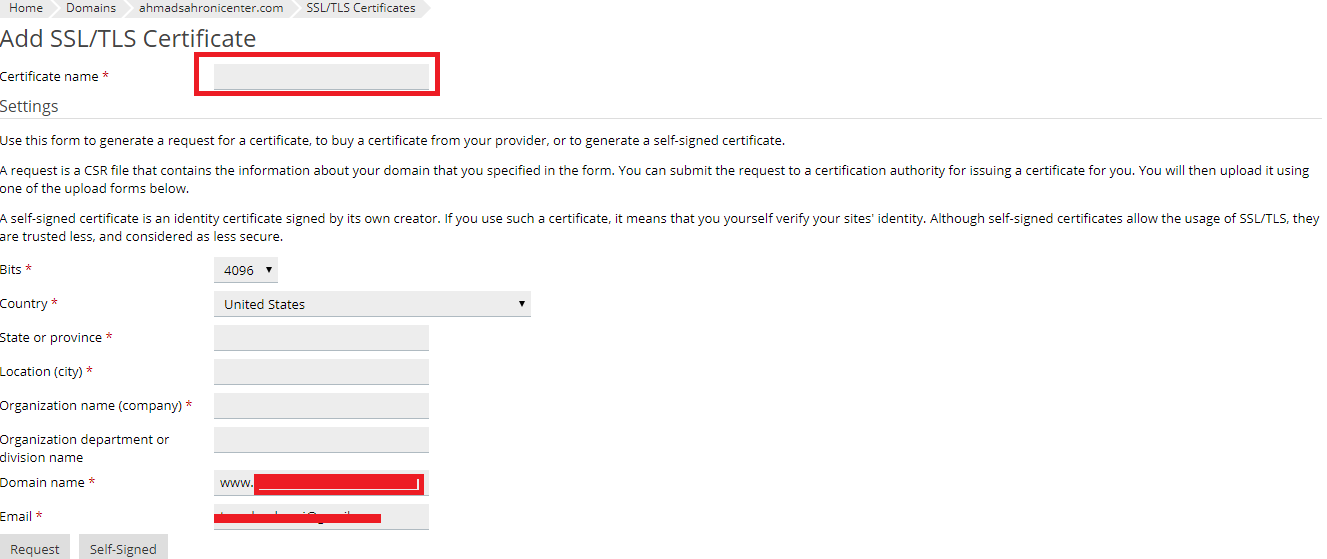Focus the Organization name (company) field
Image resolution: width=1327 pixels, height=559 pixels.
coord(321,406)
